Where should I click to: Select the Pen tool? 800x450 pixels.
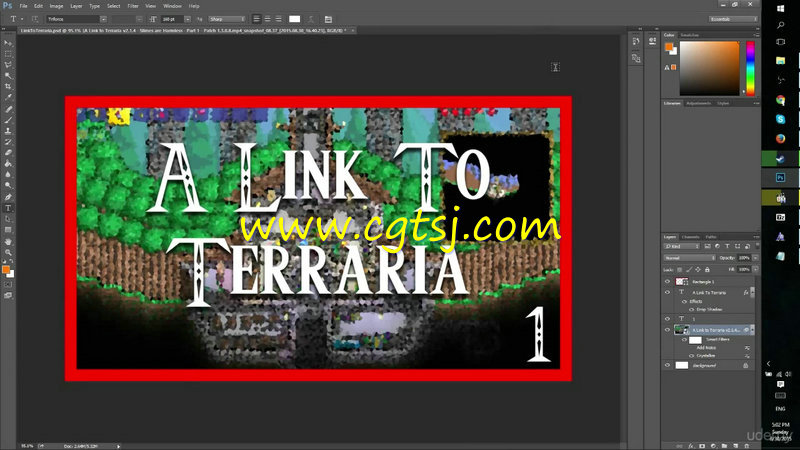click(x=8, y=197)
